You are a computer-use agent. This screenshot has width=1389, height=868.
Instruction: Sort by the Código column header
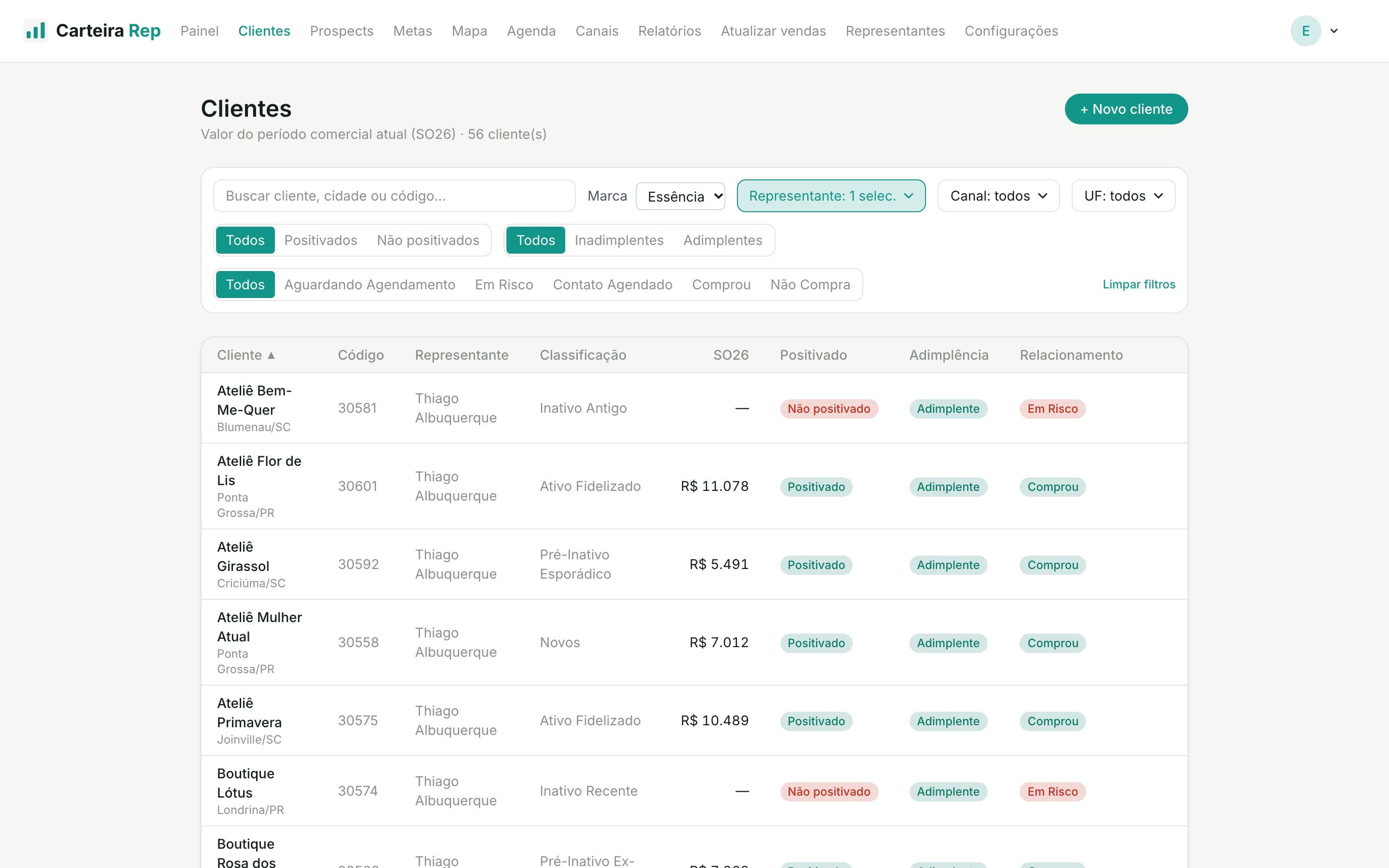360,355
